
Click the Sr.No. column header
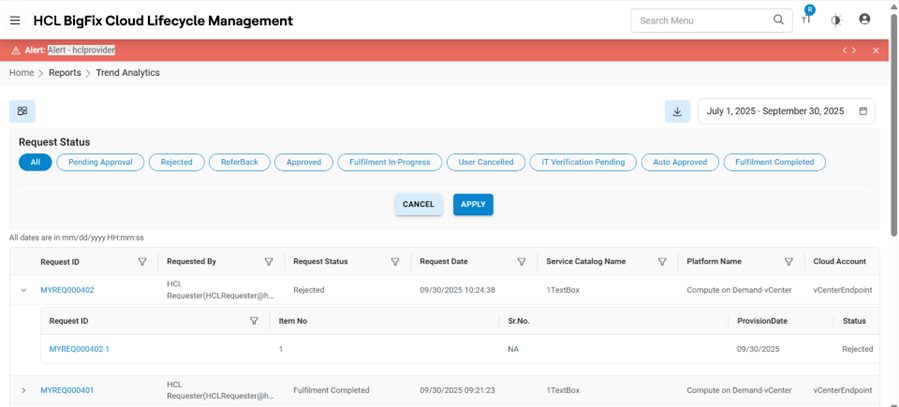click(519, 321)
